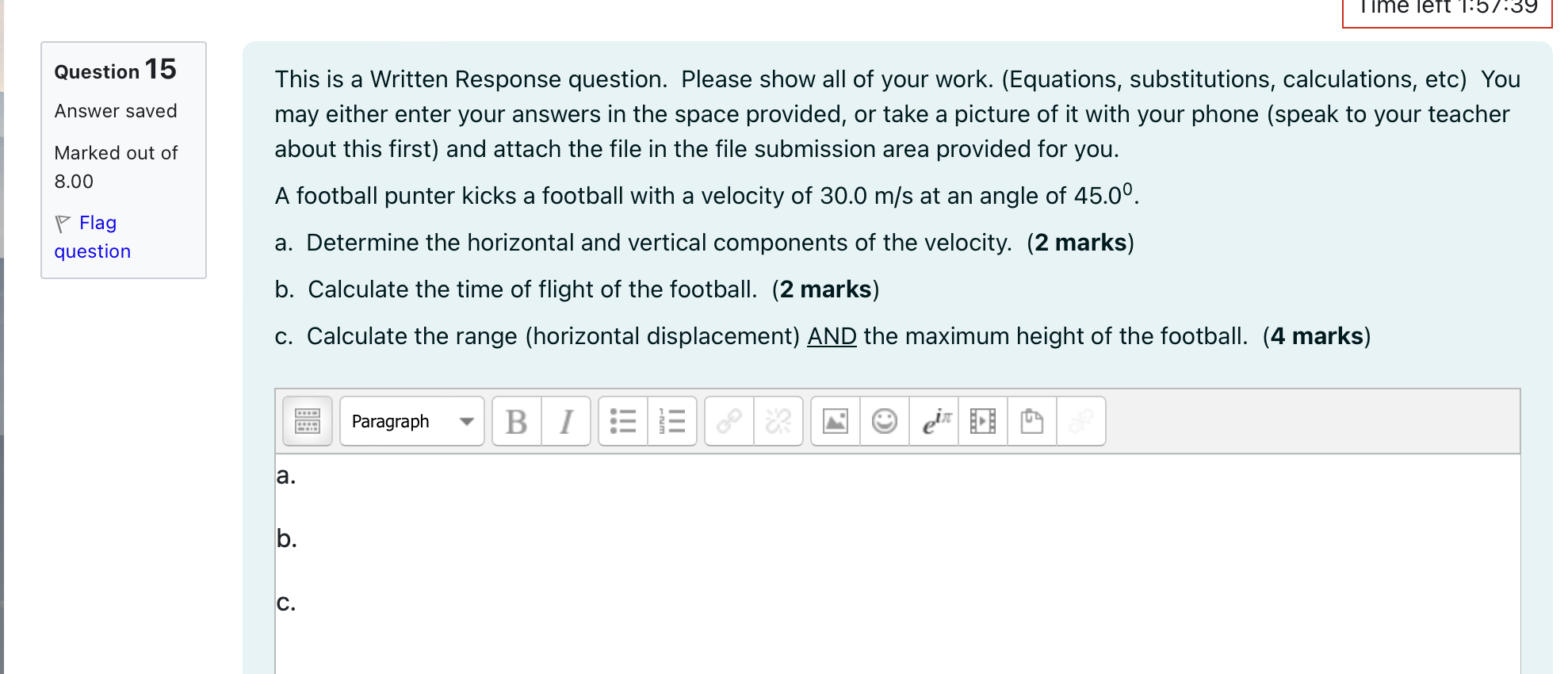Select the Question 15 panel header
Viewport: 1568px width, 674px height.
[x=113, y=71]
